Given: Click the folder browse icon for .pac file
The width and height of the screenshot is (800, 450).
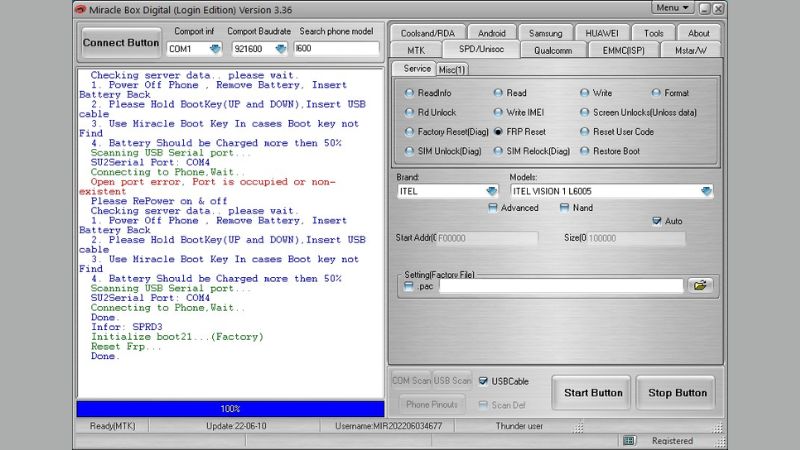Looking at the screenshot, I should click(x=700, y=285).
